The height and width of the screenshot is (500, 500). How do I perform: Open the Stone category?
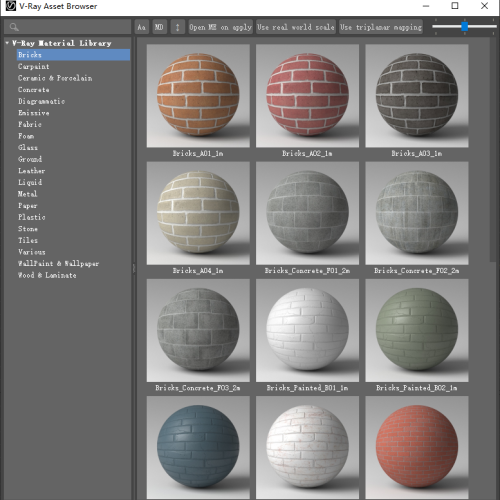coord(28,229)
